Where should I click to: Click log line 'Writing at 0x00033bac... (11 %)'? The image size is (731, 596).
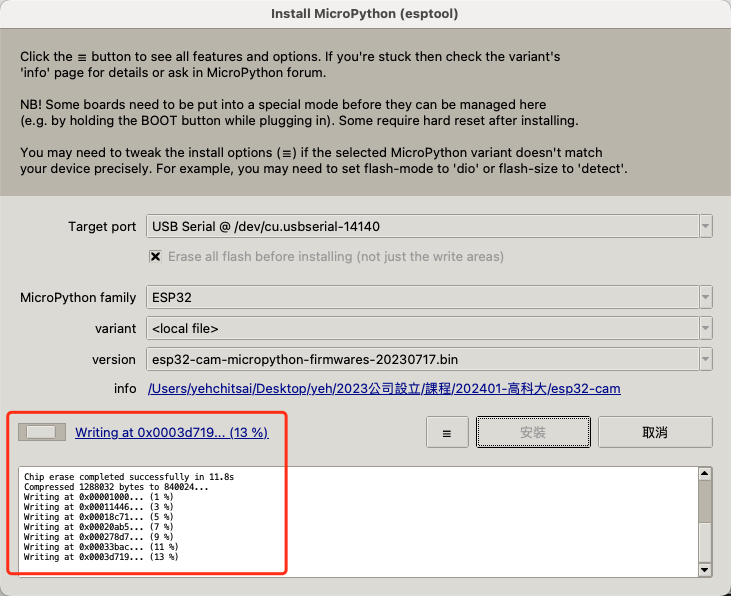pos(101,547)
